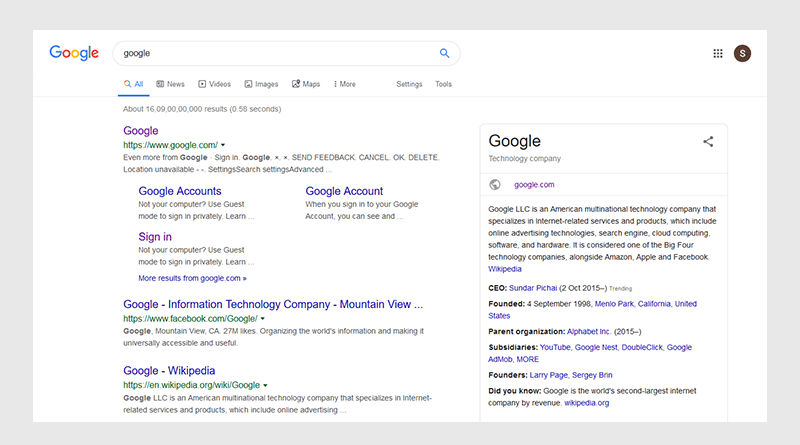Open the Google apps grid icon
This screenshot has height=445, width=800.
click(x=718, y=53)
